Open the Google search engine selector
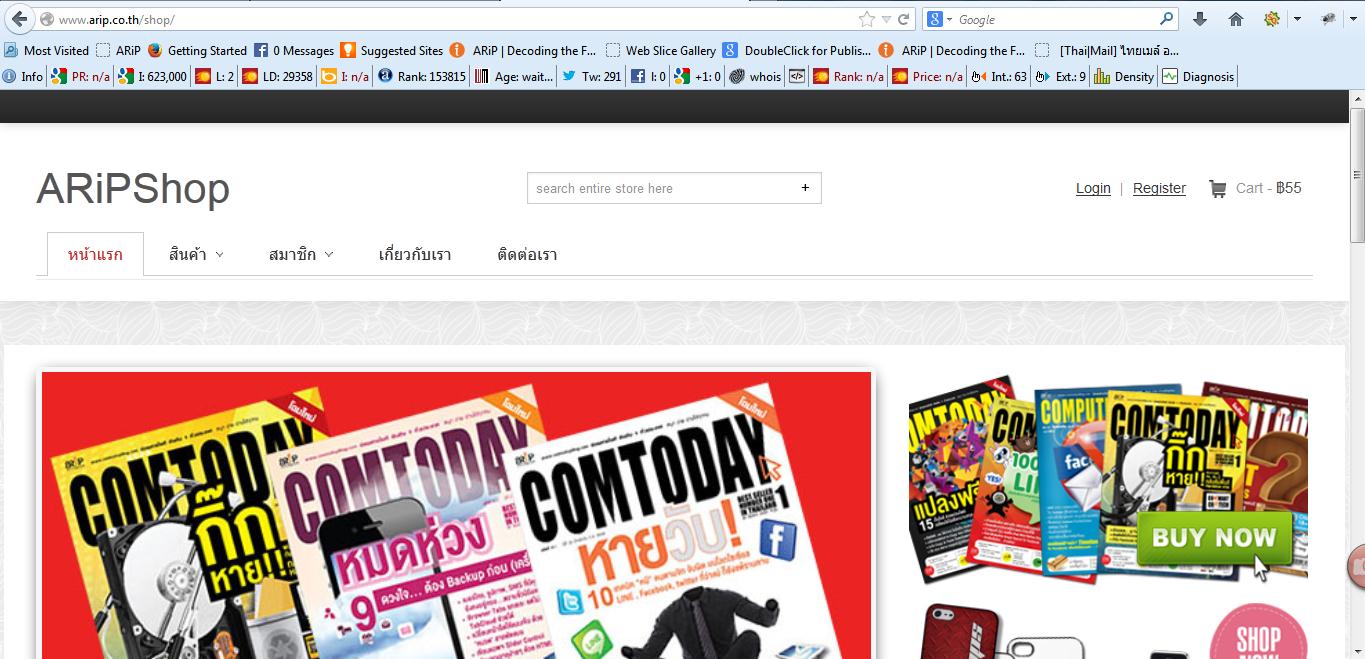The image size is (1365, 659). pos(939,19)
